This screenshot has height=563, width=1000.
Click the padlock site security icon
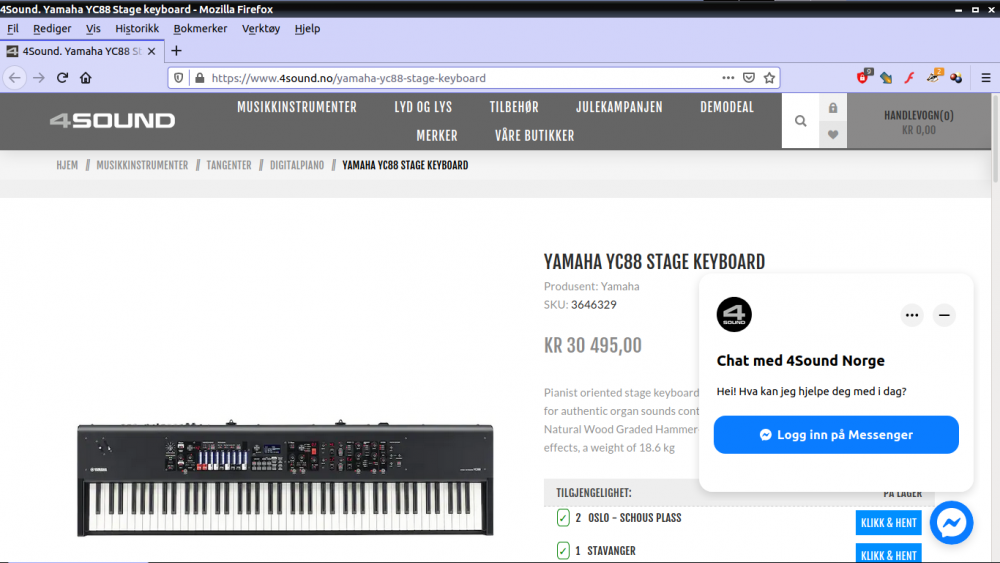point(200,78)
